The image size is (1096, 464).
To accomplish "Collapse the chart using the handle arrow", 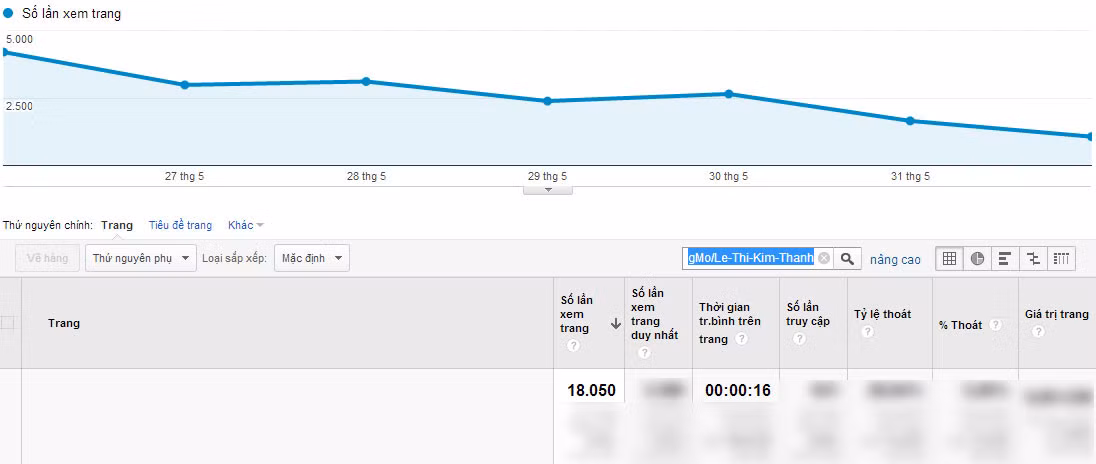I will (x=548, y=189).
